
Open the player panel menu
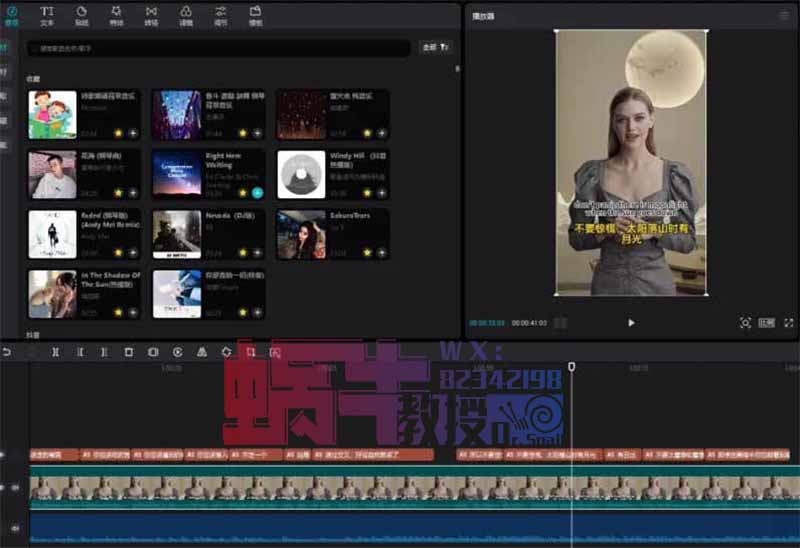click(784, 15)
